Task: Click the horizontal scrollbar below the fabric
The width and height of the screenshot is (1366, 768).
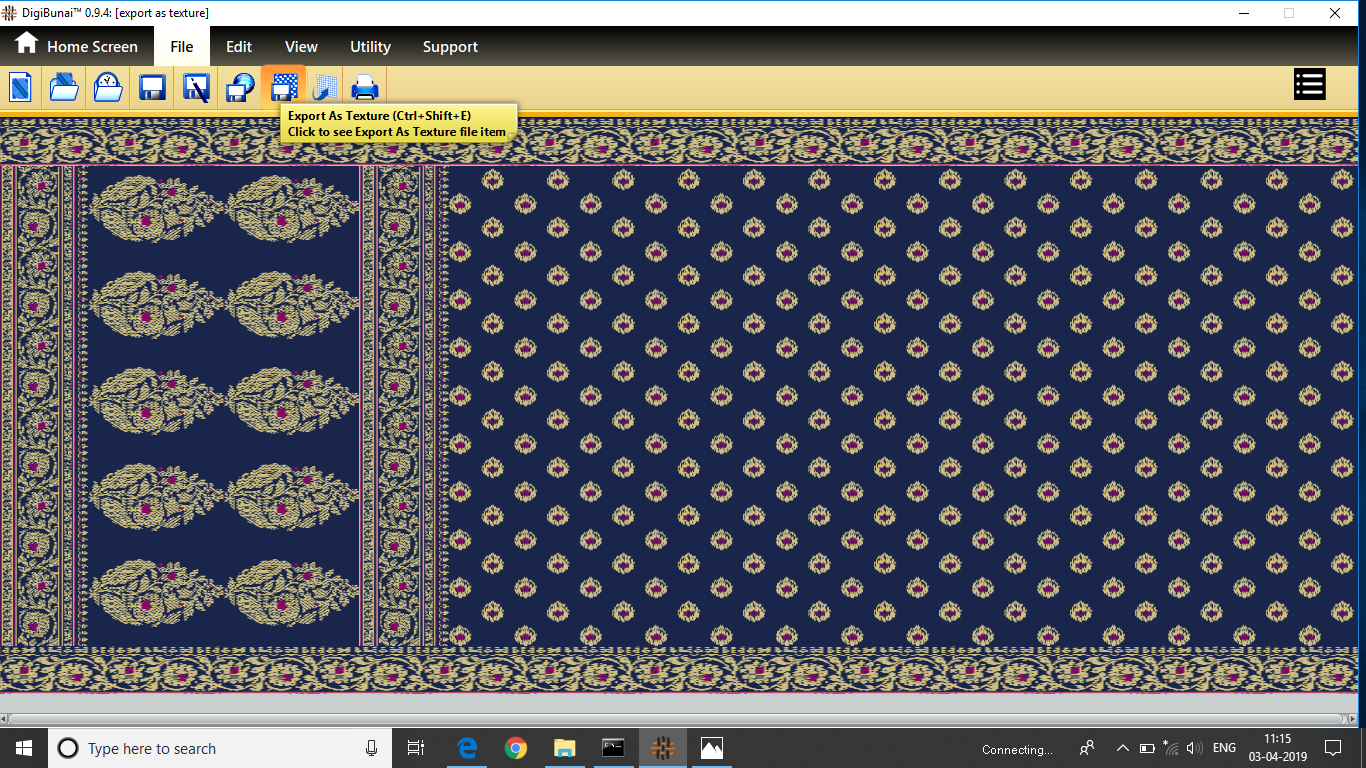Action: pos(680,719)
